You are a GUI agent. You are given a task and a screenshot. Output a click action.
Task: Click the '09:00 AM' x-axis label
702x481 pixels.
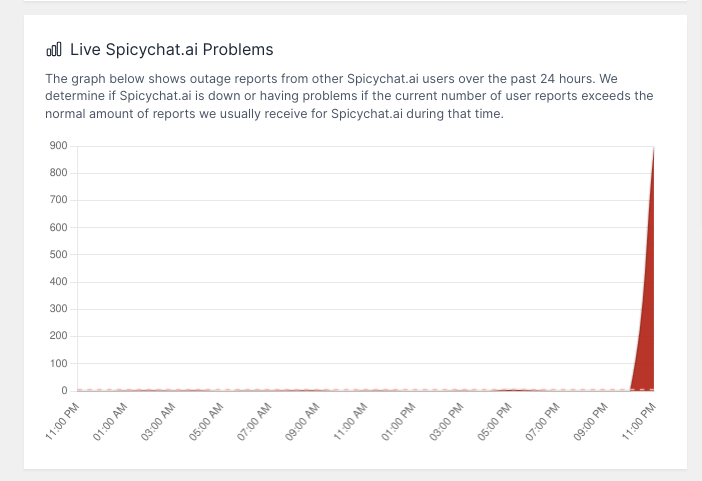click(302, 422)
